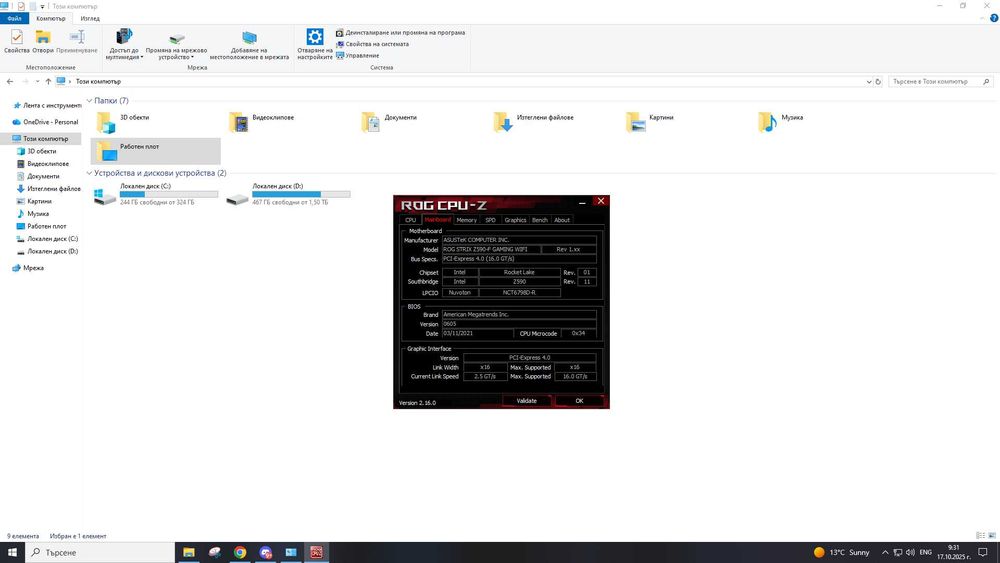Click Uninstall or change a program
The width and height of the screenshot is (1000, 563).
tap(401, 33)
